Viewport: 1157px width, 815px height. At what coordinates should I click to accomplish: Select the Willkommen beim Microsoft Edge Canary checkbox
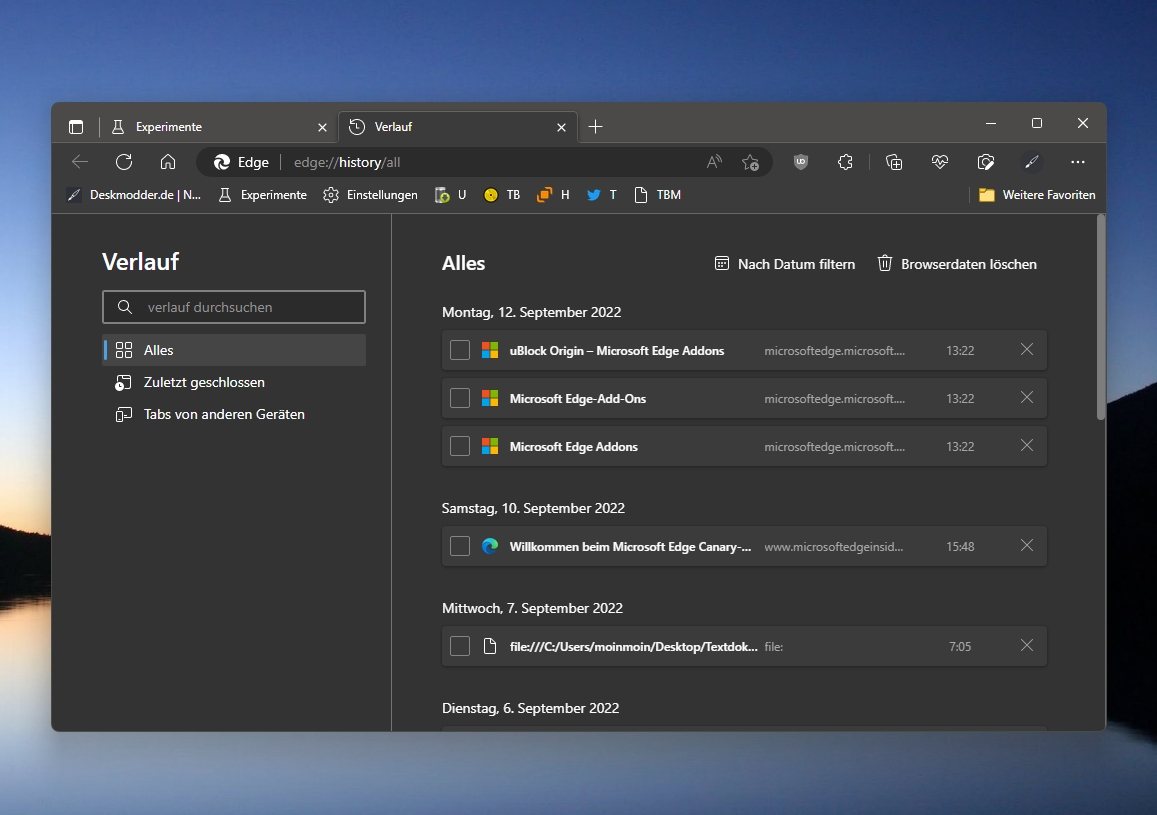tap(460, 547)
